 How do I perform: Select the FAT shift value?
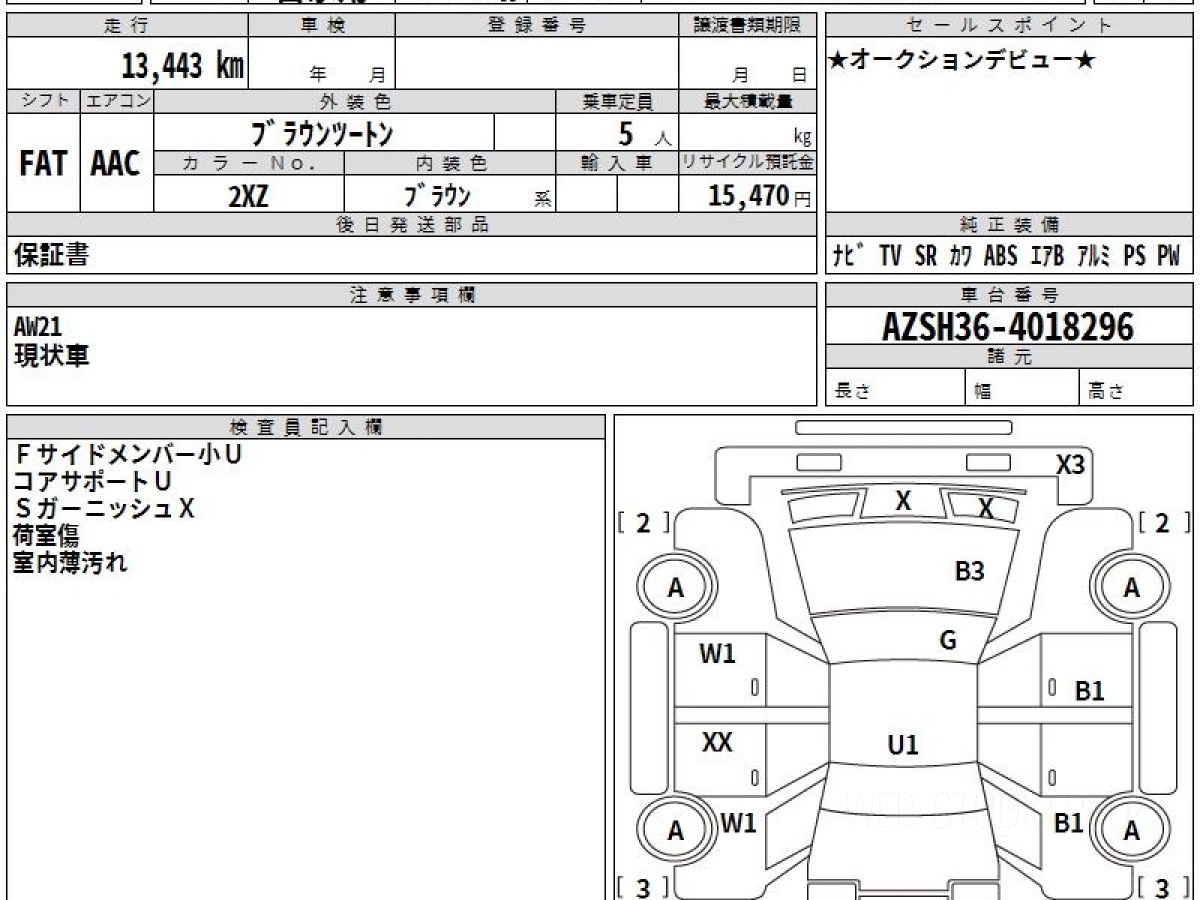(x=43, y=164)
